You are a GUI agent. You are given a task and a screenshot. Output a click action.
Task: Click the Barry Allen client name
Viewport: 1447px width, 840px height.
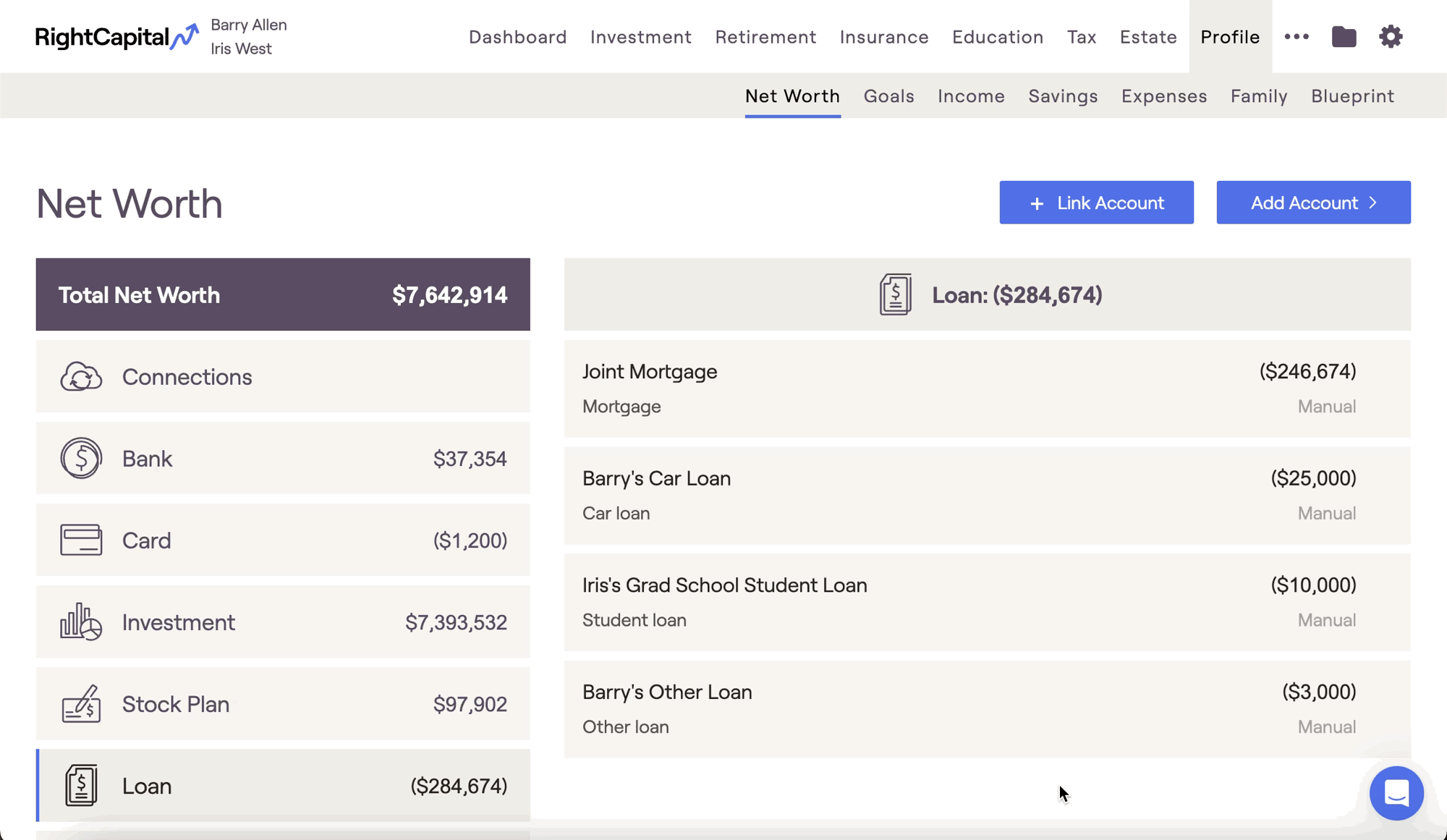(249, 25)
